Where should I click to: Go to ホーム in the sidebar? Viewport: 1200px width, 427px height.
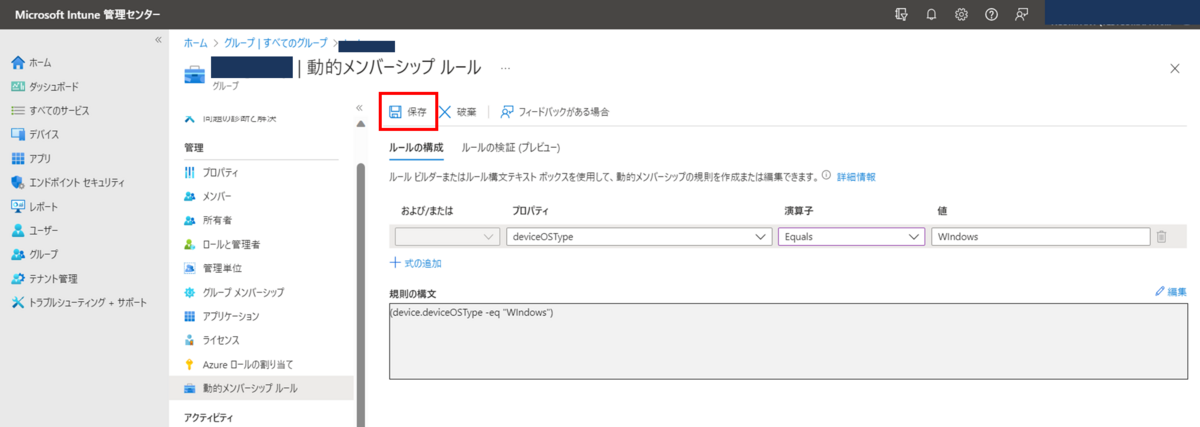coord(32,62)
